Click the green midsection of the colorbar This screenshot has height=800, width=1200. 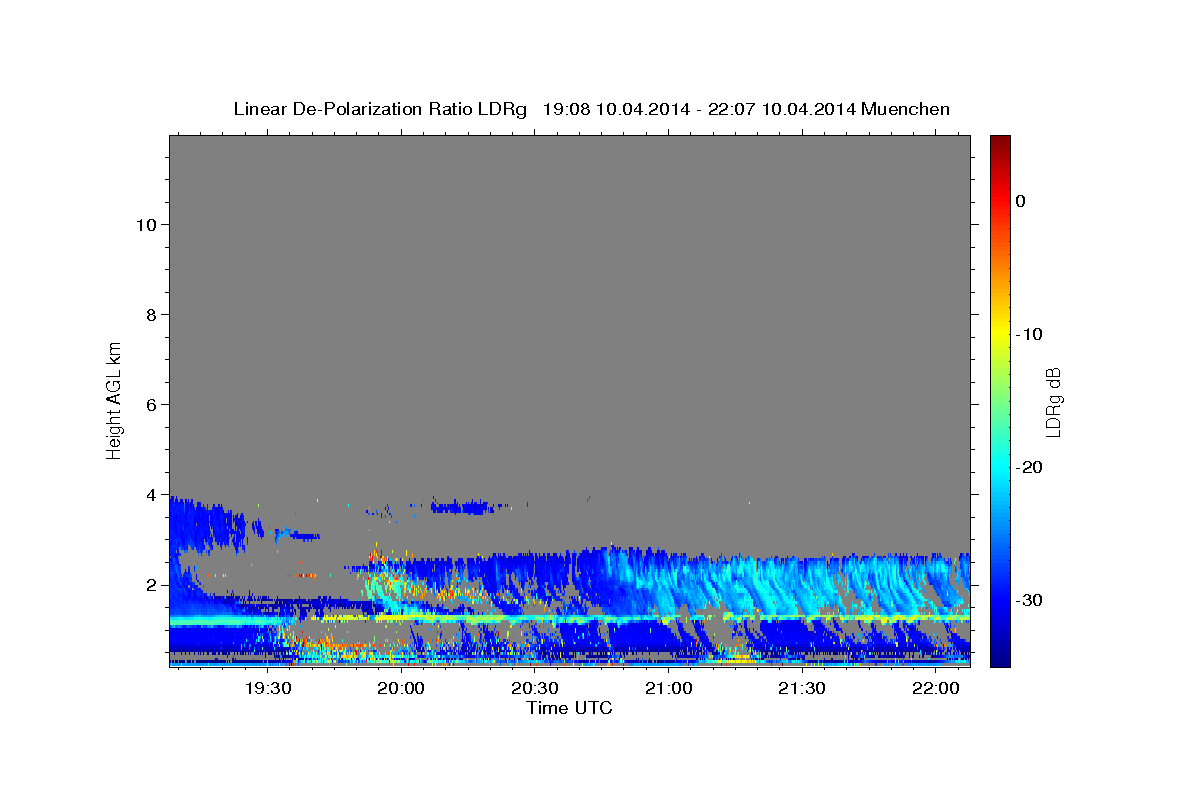coord(1000,400)
